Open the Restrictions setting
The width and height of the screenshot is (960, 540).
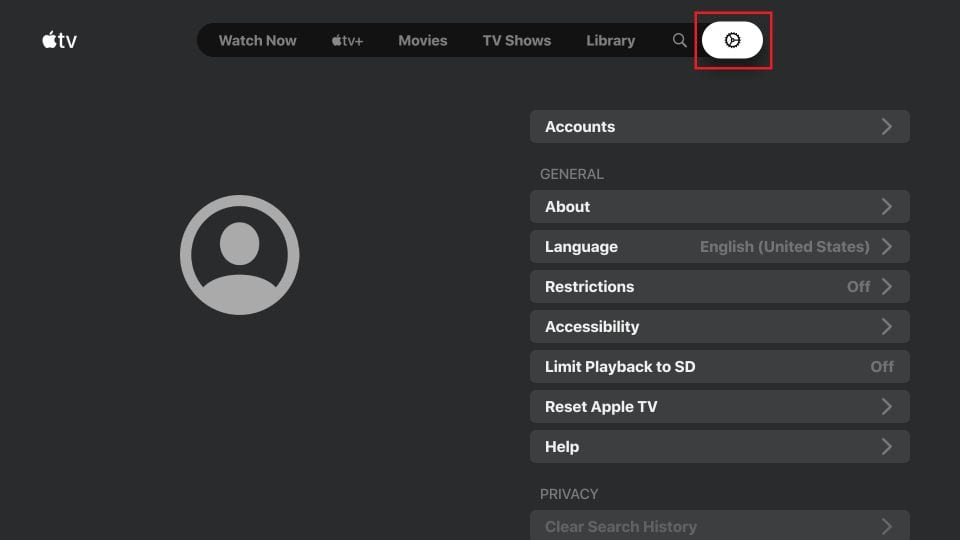tap(720, 287)
